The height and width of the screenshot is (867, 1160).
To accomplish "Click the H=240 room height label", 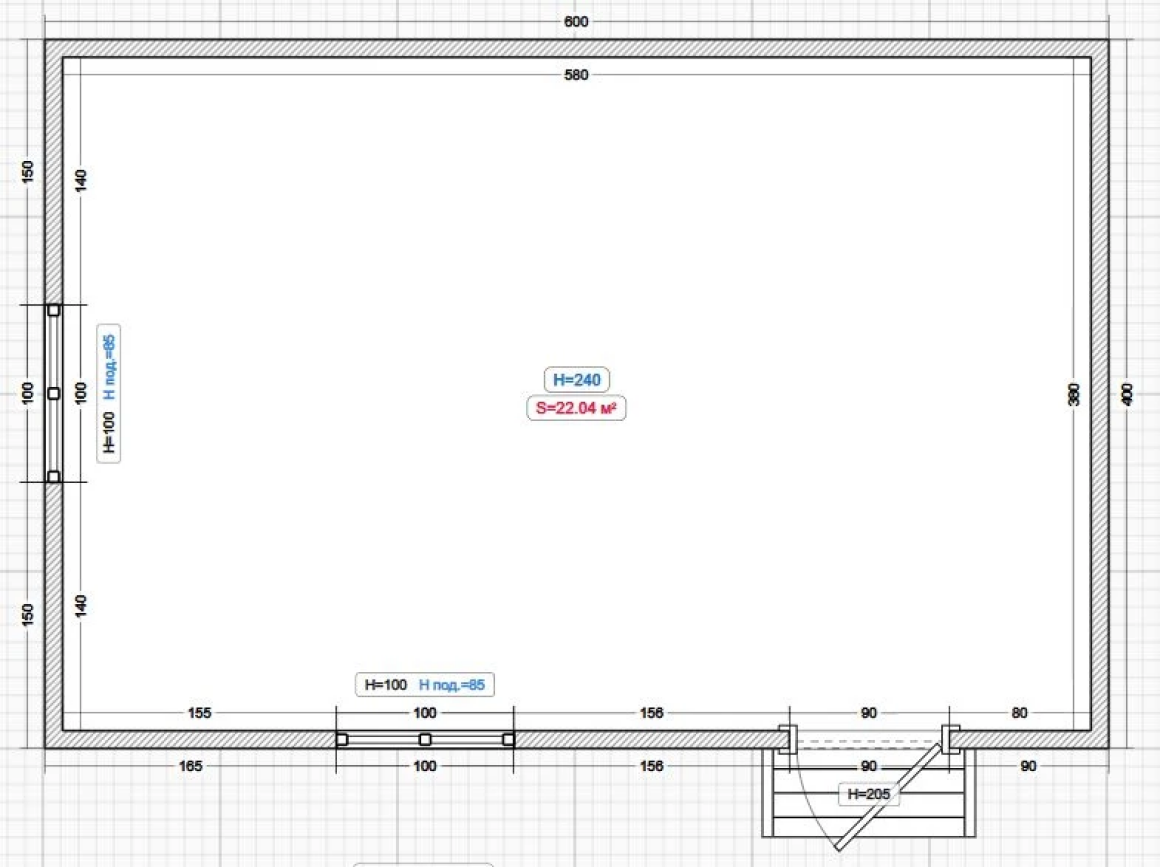I will point(575,380).
